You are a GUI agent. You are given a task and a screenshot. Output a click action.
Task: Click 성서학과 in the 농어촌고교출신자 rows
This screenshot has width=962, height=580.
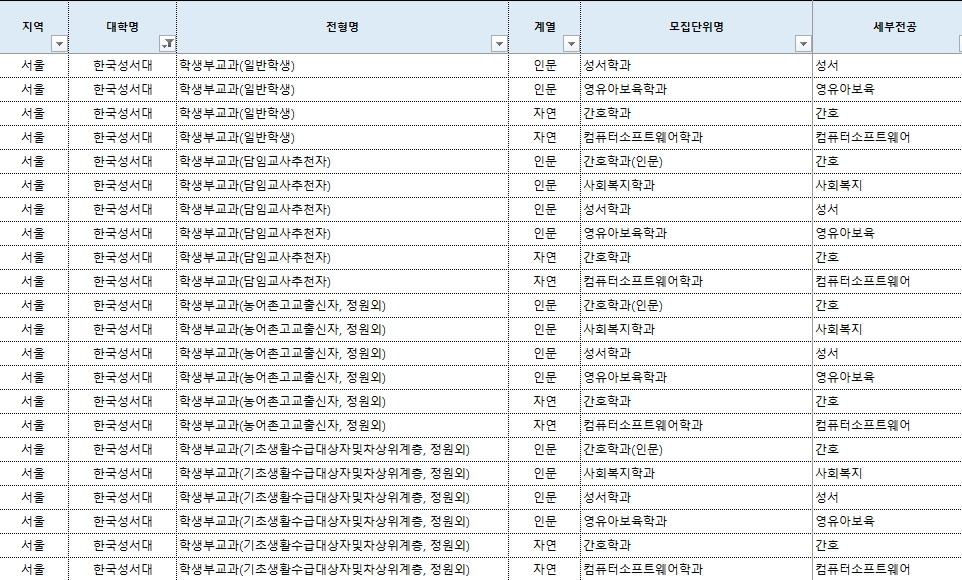pos(607,353)
